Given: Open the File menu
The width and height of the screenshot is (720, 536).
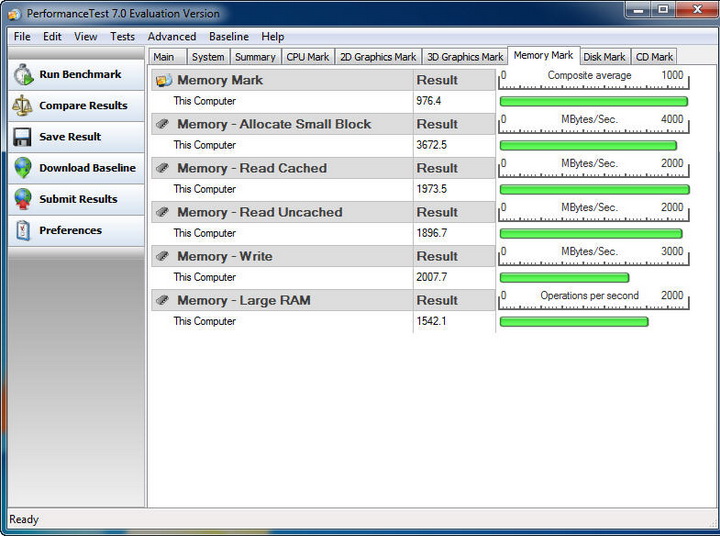Looking at the screenshot, I should [22, 37].
